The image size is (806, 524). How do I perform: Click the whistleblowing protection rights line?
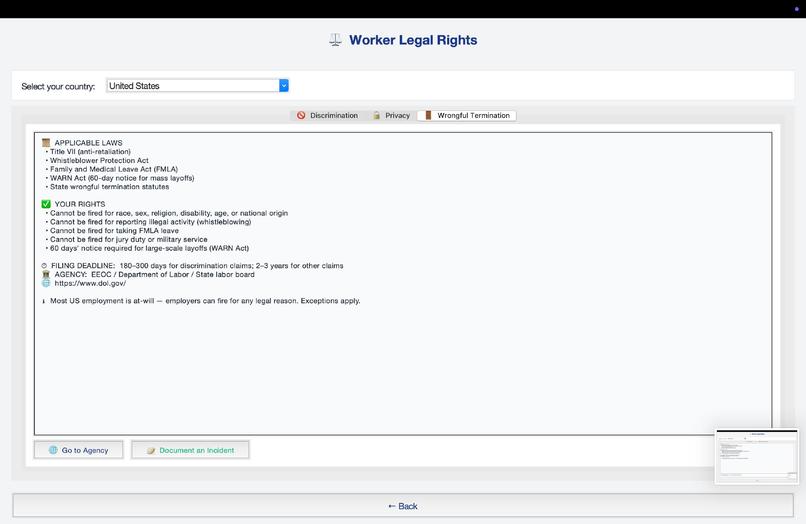tap(151, 222)
